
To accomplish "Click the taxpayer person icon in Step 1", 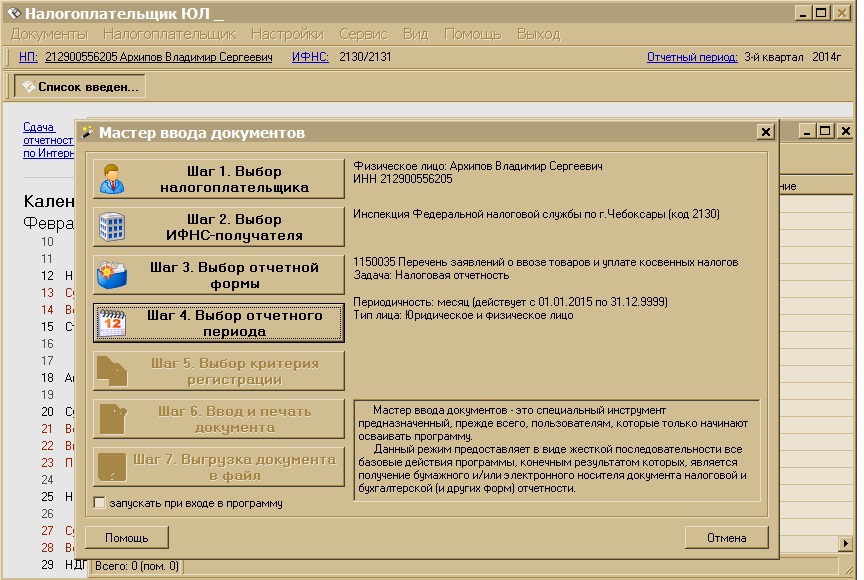I will 111,179.
